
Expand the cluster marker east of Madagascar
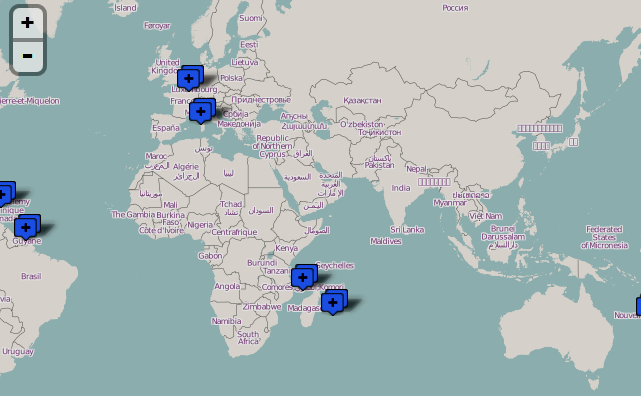pos(334,302)
